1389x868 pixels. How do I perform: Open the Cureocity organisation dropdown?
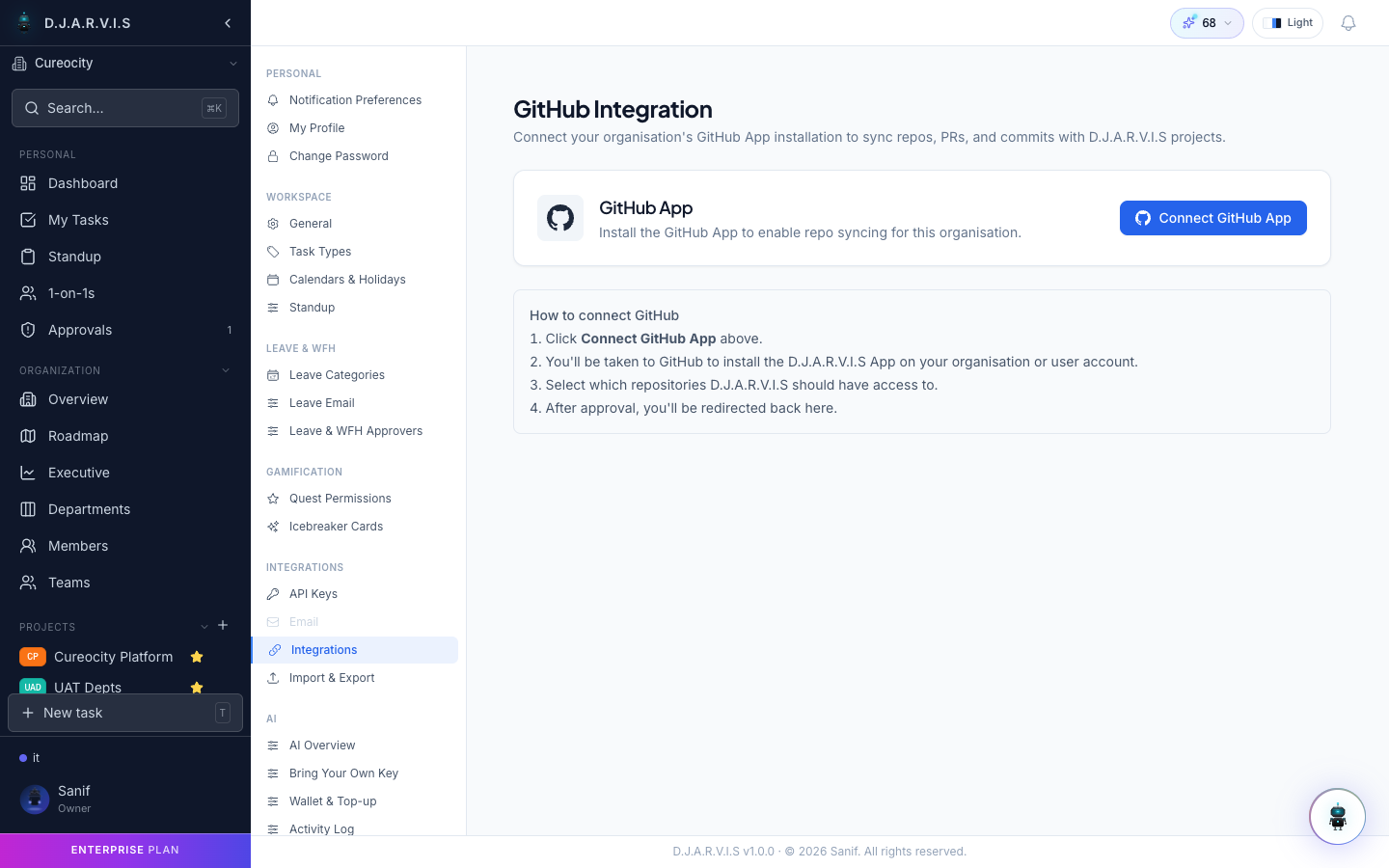tap(125, 64)
